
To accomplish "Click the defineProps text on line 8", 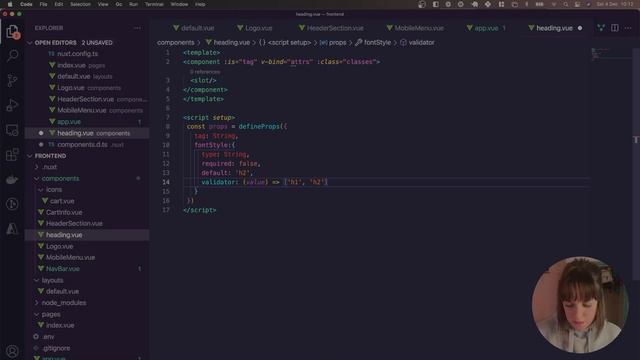I will pos(259,127).
